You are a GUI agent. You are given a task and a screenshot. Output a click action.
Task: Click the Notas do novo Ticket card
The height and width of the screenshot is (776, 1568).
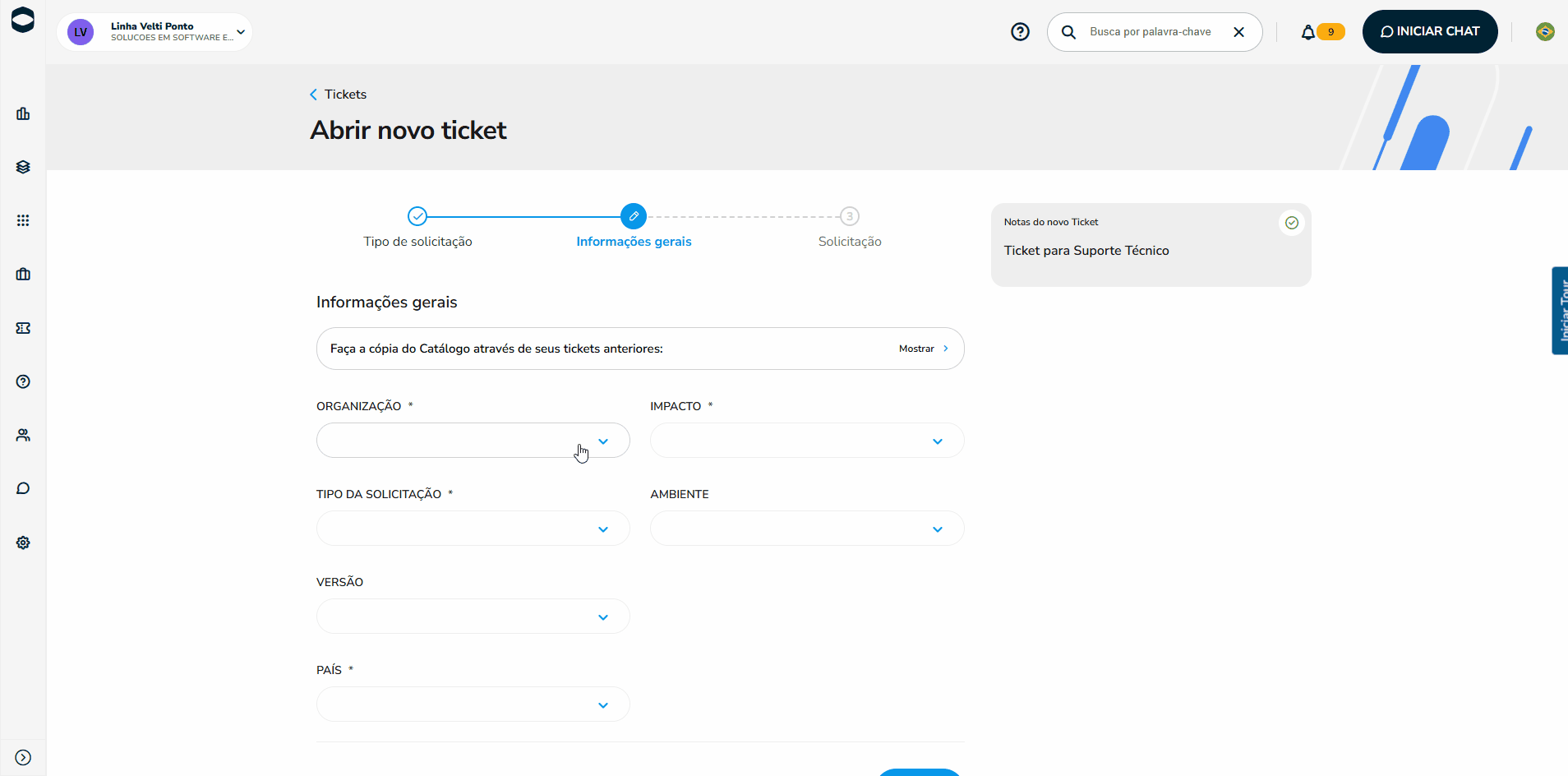coord(1151,245)
